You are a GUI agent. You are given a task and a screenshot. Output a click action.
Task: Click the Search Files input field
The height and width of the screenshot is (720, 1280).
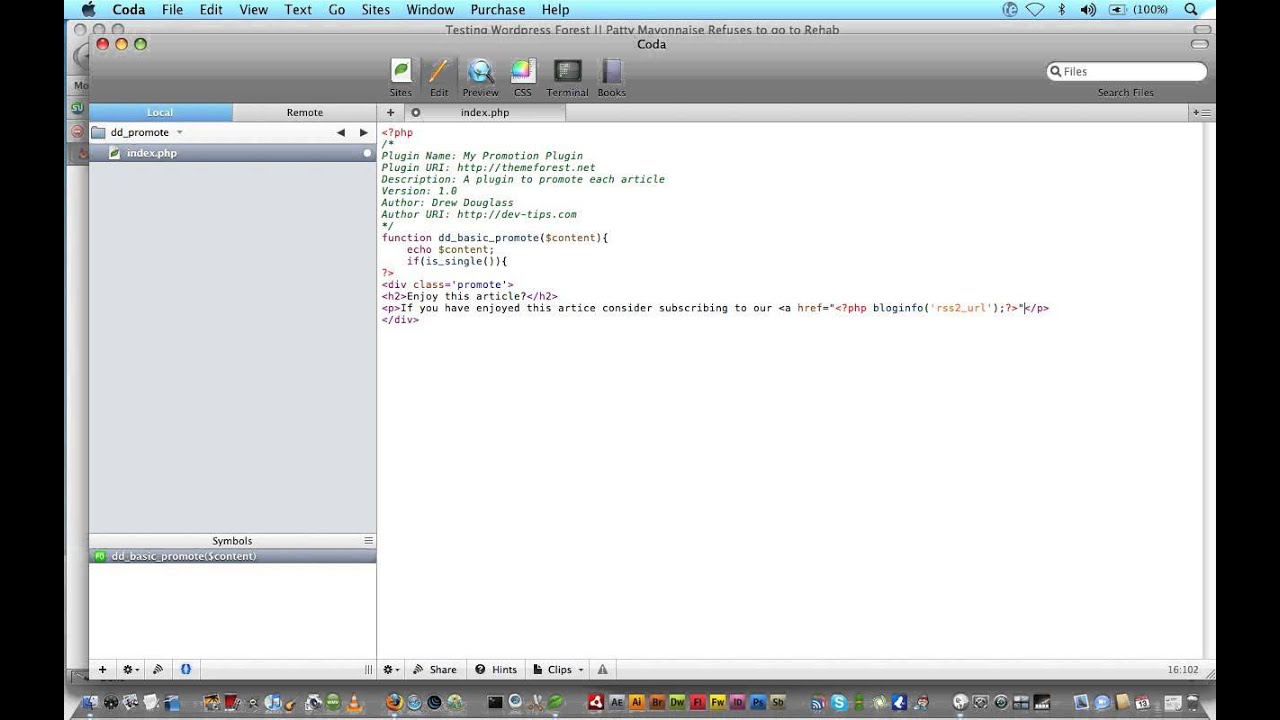pyautogui.click(x=1126, y=71)
